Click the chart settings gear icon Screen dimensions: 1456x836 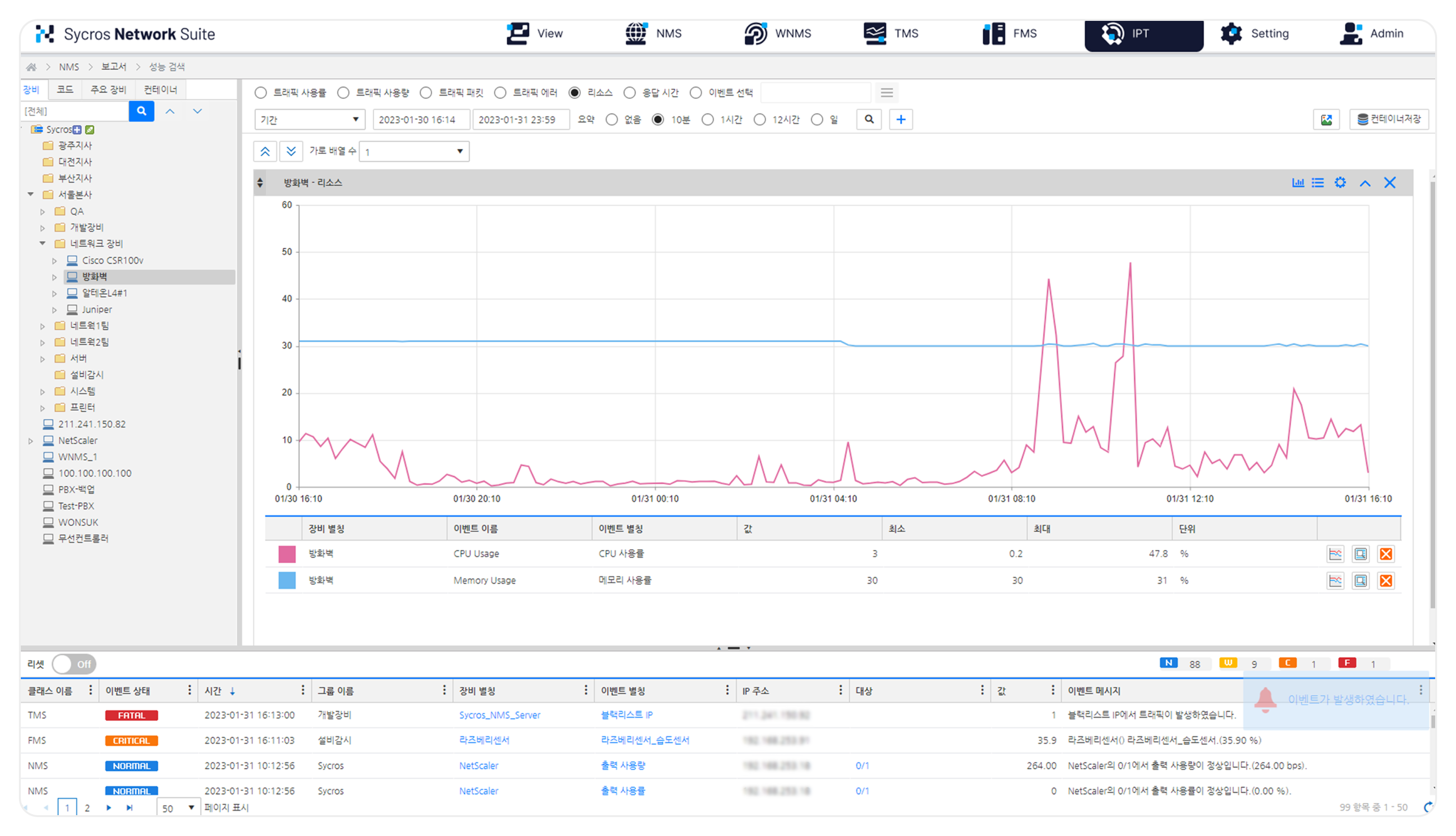click(1340, 182)
